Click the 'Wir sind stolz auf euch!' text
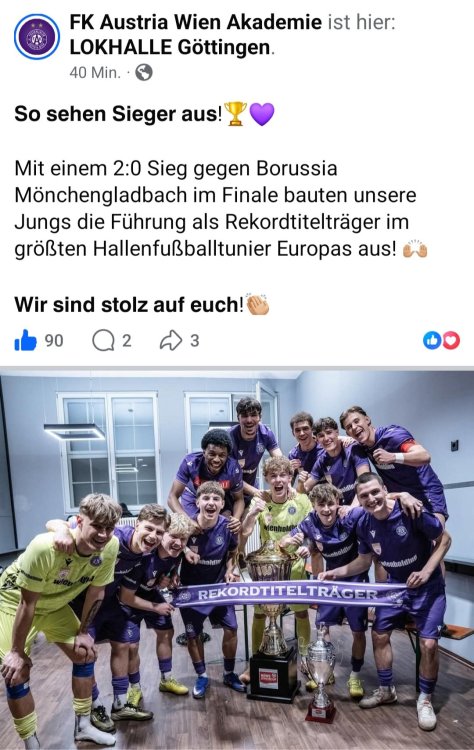This screenshot has width=474, height=750. [x=129, y=305]
